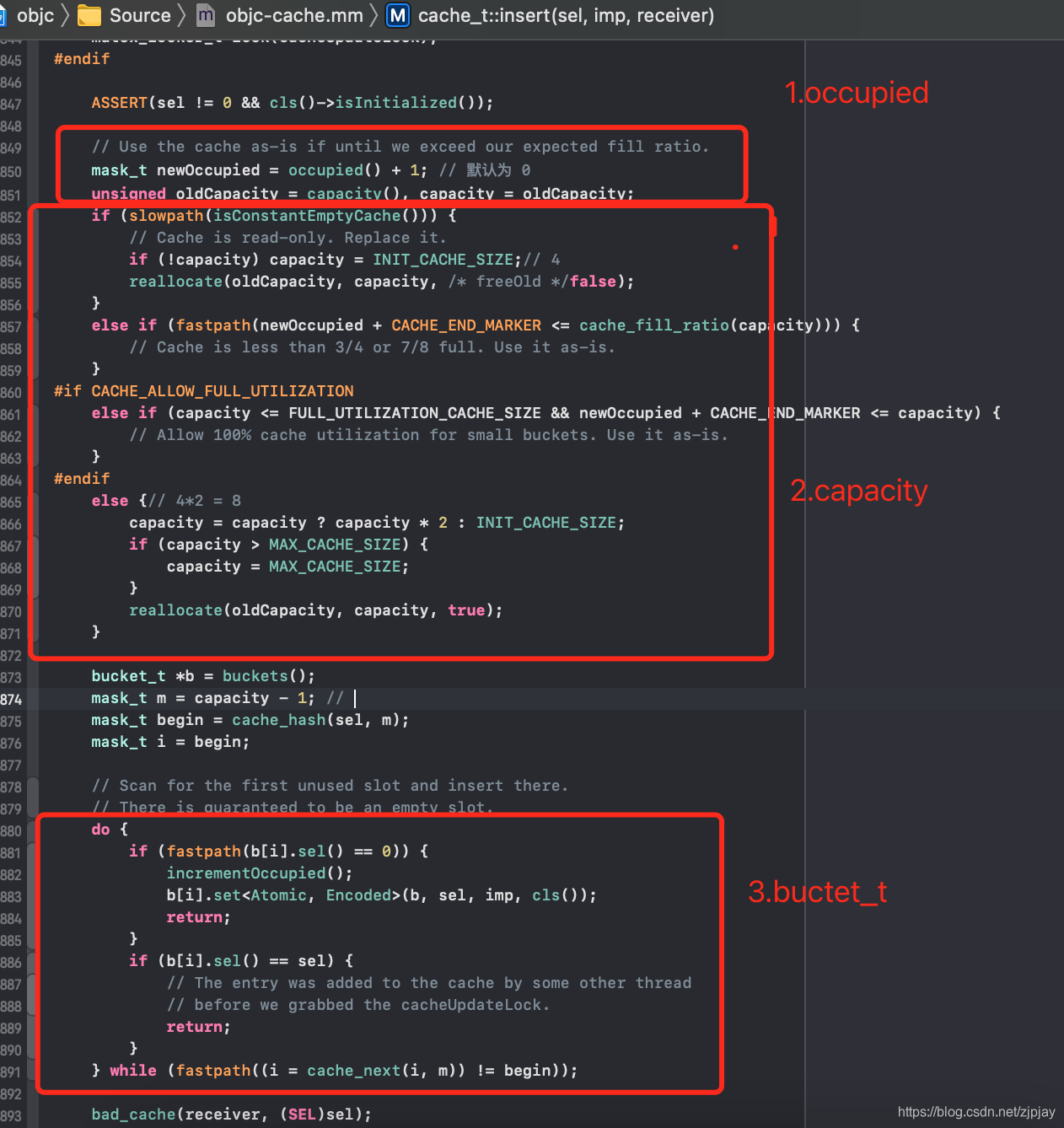The width and height of the screenshot is (1064, 1128).
Task: Click the 'Scan for the first unused slot' comment
Action: [x=330, y=786]
